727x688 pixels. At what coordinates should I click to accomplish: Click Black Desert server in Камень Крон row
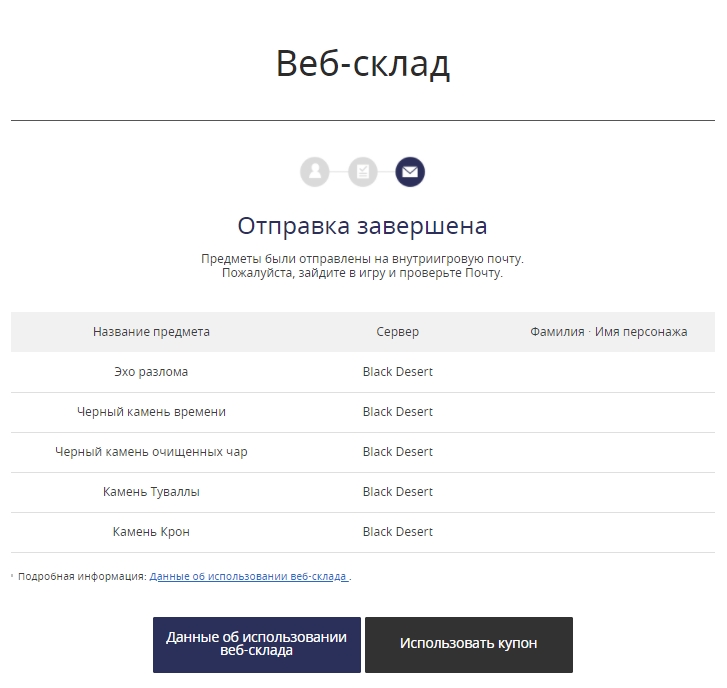397,532
